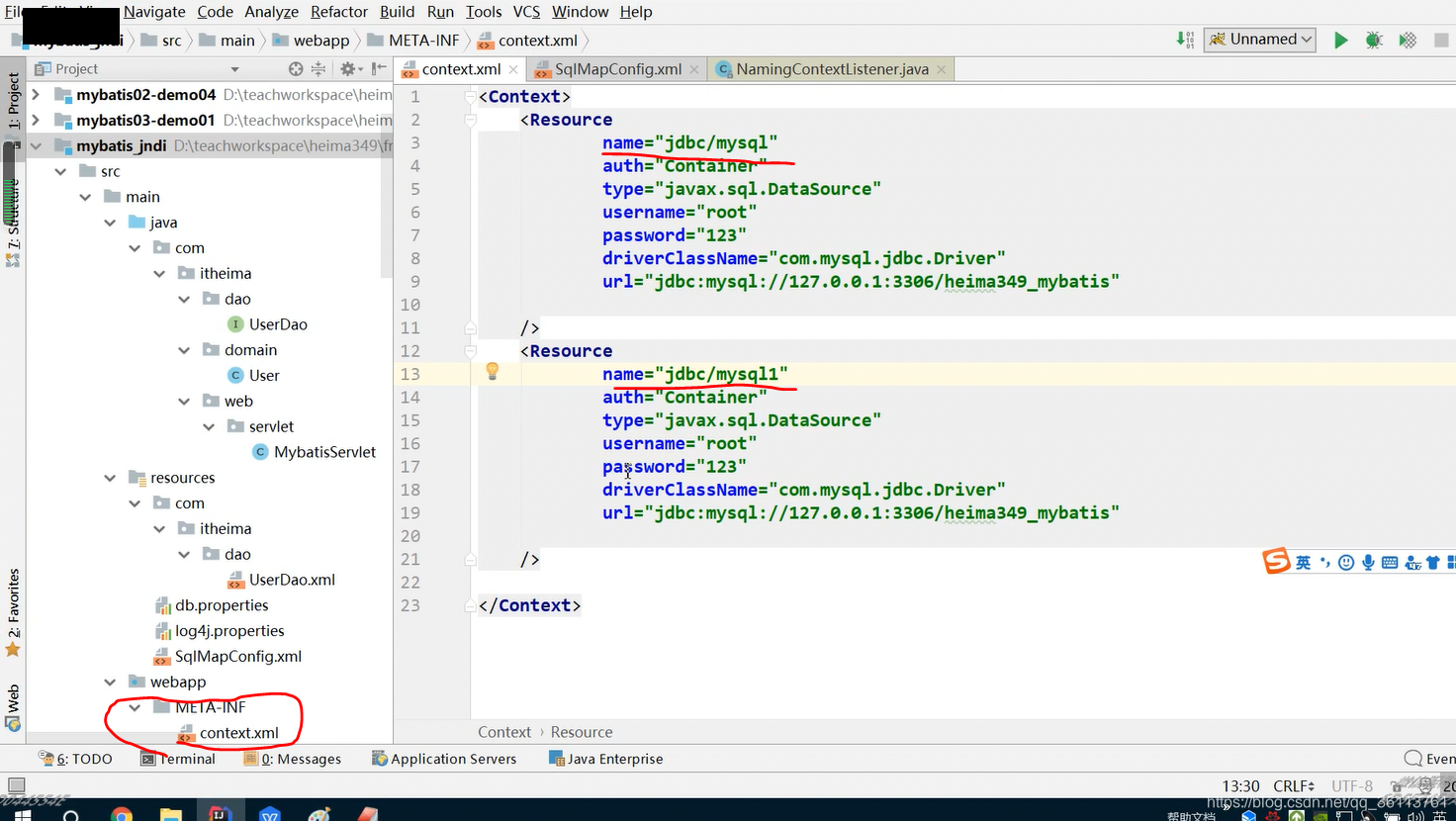Toggle Sogou punctuation mode icon
This screenshot has height=821, width=1456.
(1325, 563)
